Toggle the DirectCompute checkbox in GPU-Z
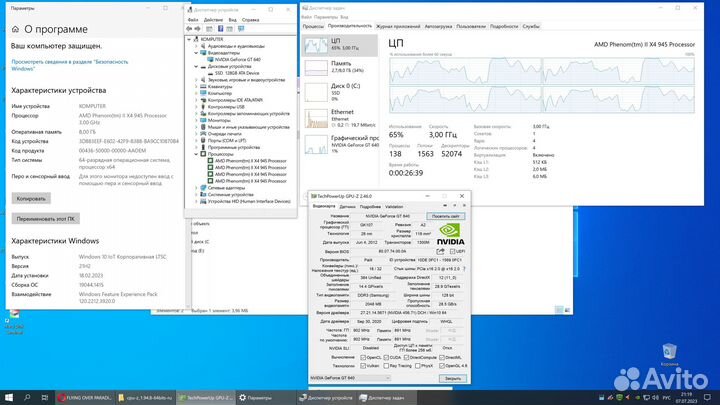The image size is (720, 405). click(406, 357)
